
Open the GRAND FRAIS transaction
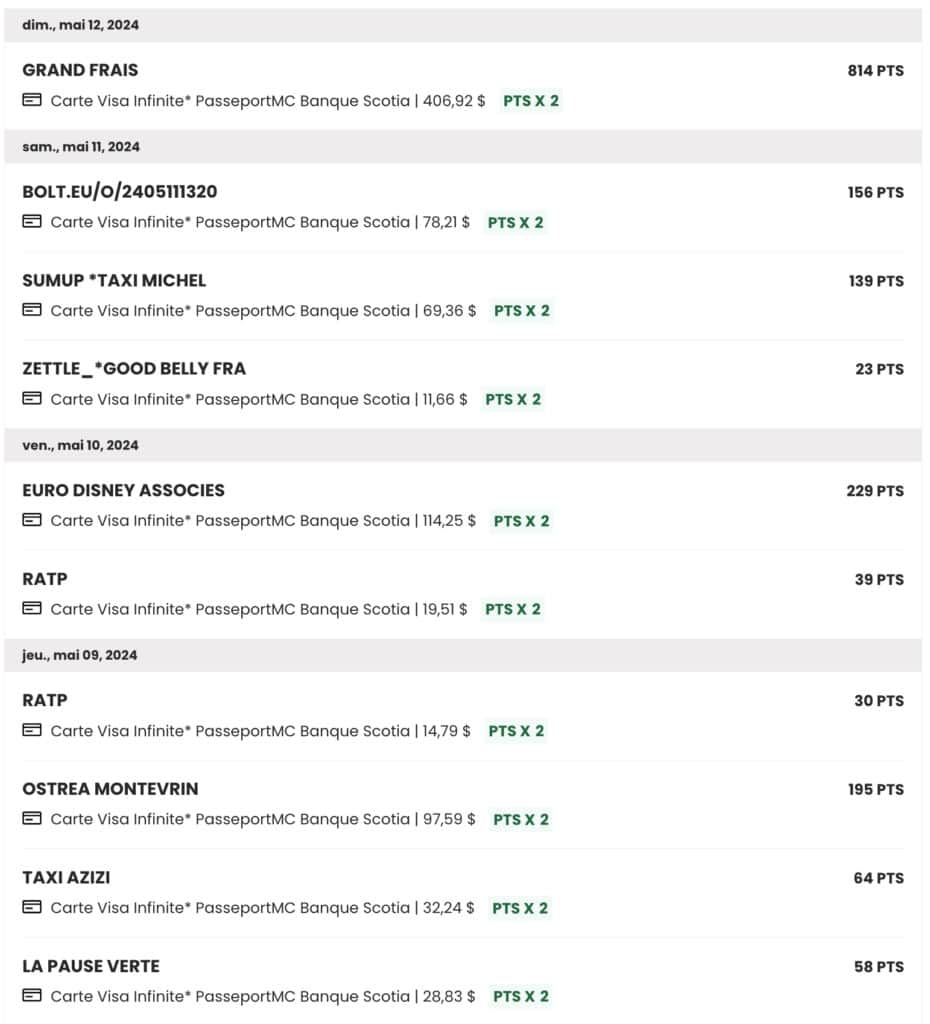point(80,70)
